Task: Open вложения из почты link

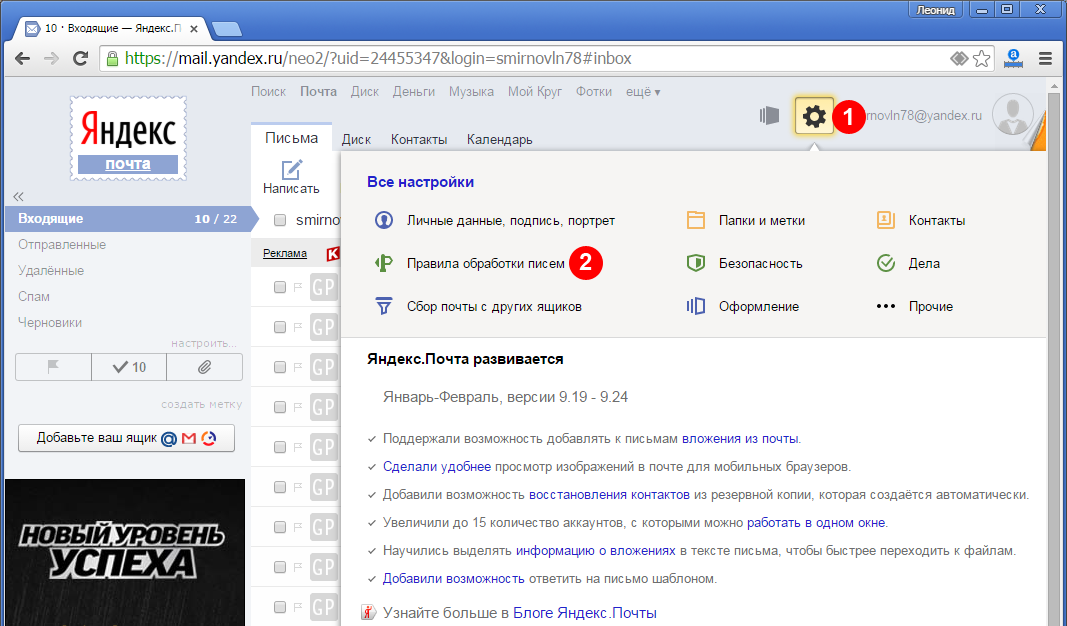Action: pyautogui.click(x=740, y=439)
